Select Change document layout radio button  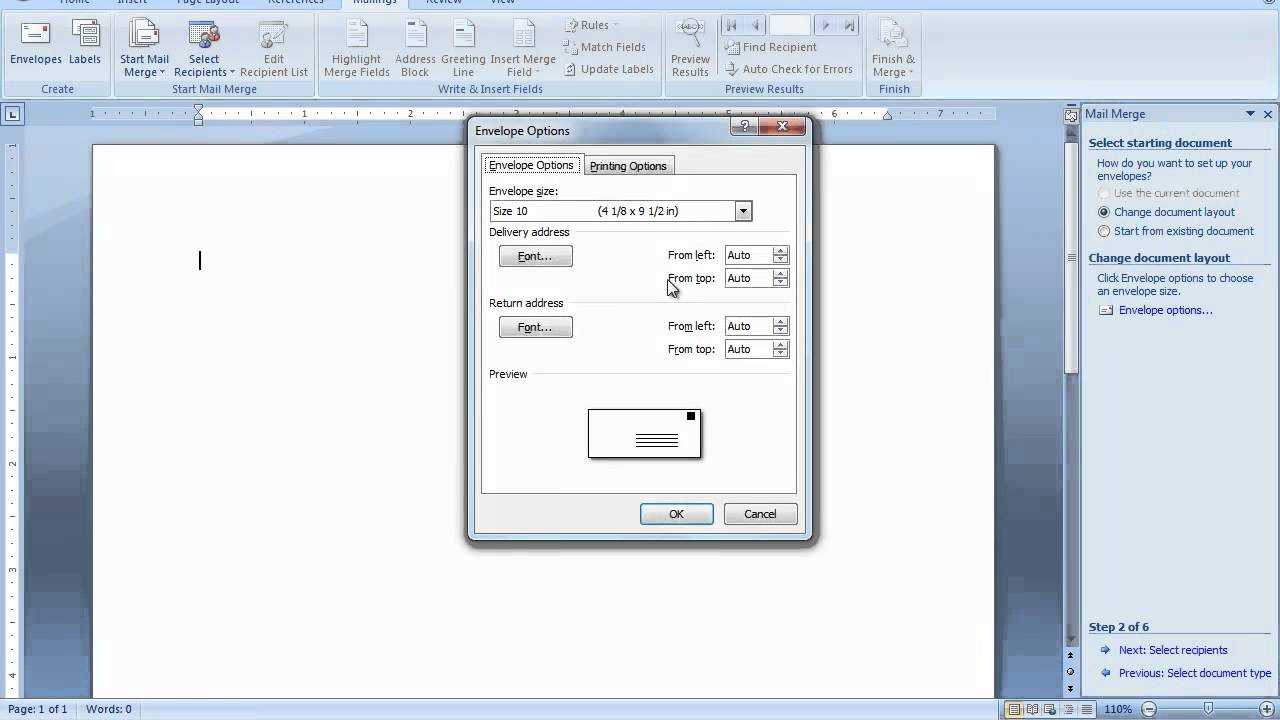point(1104,212)
